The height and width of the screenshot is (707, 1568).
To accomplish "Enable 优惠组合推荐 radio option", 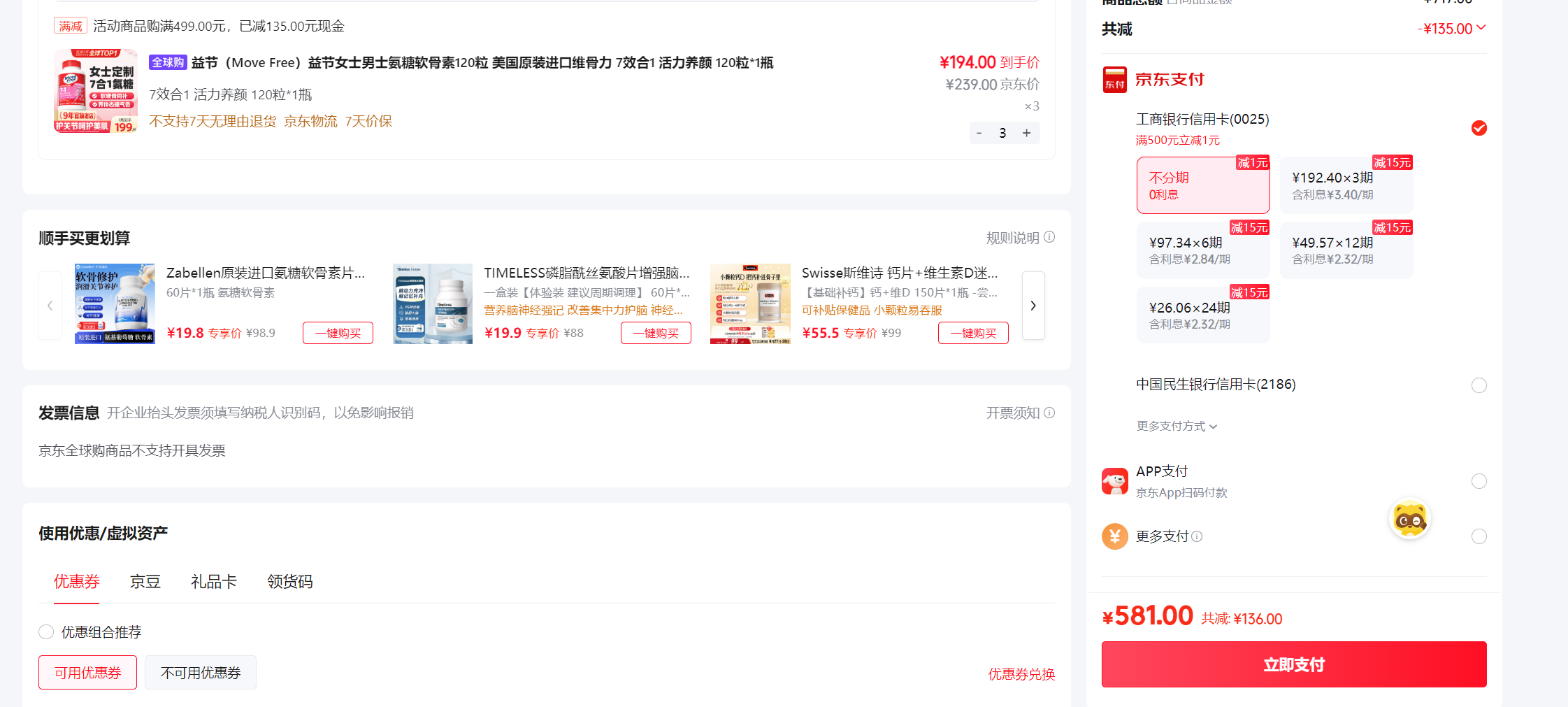I will [x=46, y=632].
